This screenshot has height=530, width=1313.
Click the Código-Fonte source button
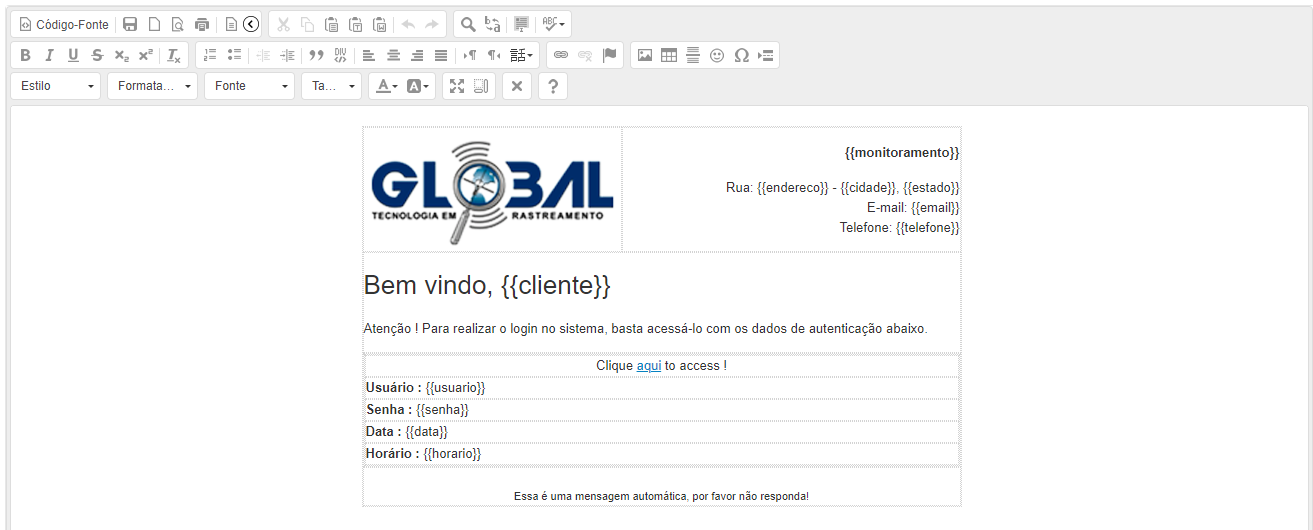(64, 24)
